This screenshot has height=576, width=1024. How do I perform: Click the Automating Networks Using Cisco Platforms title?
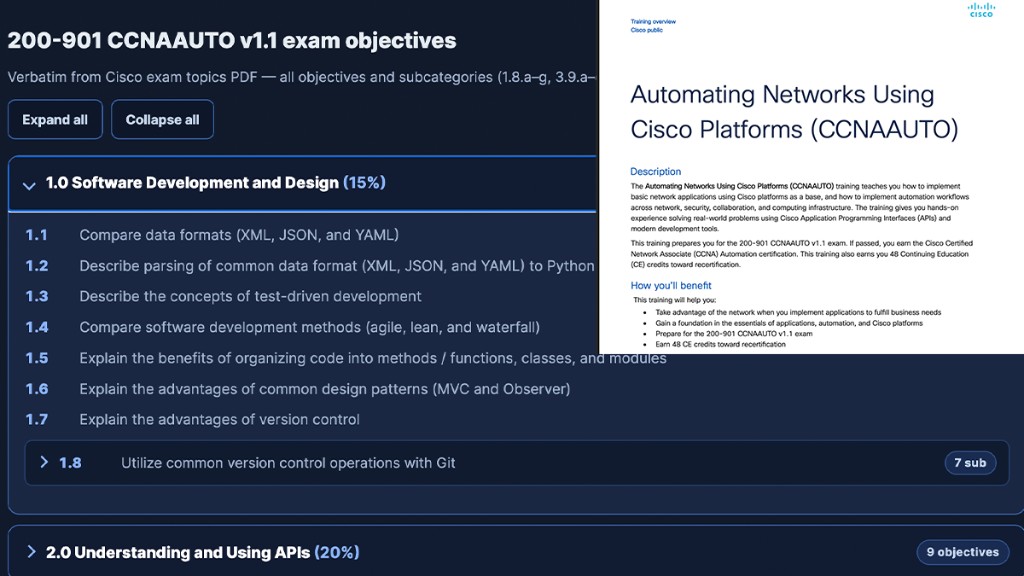click(794, 112)
